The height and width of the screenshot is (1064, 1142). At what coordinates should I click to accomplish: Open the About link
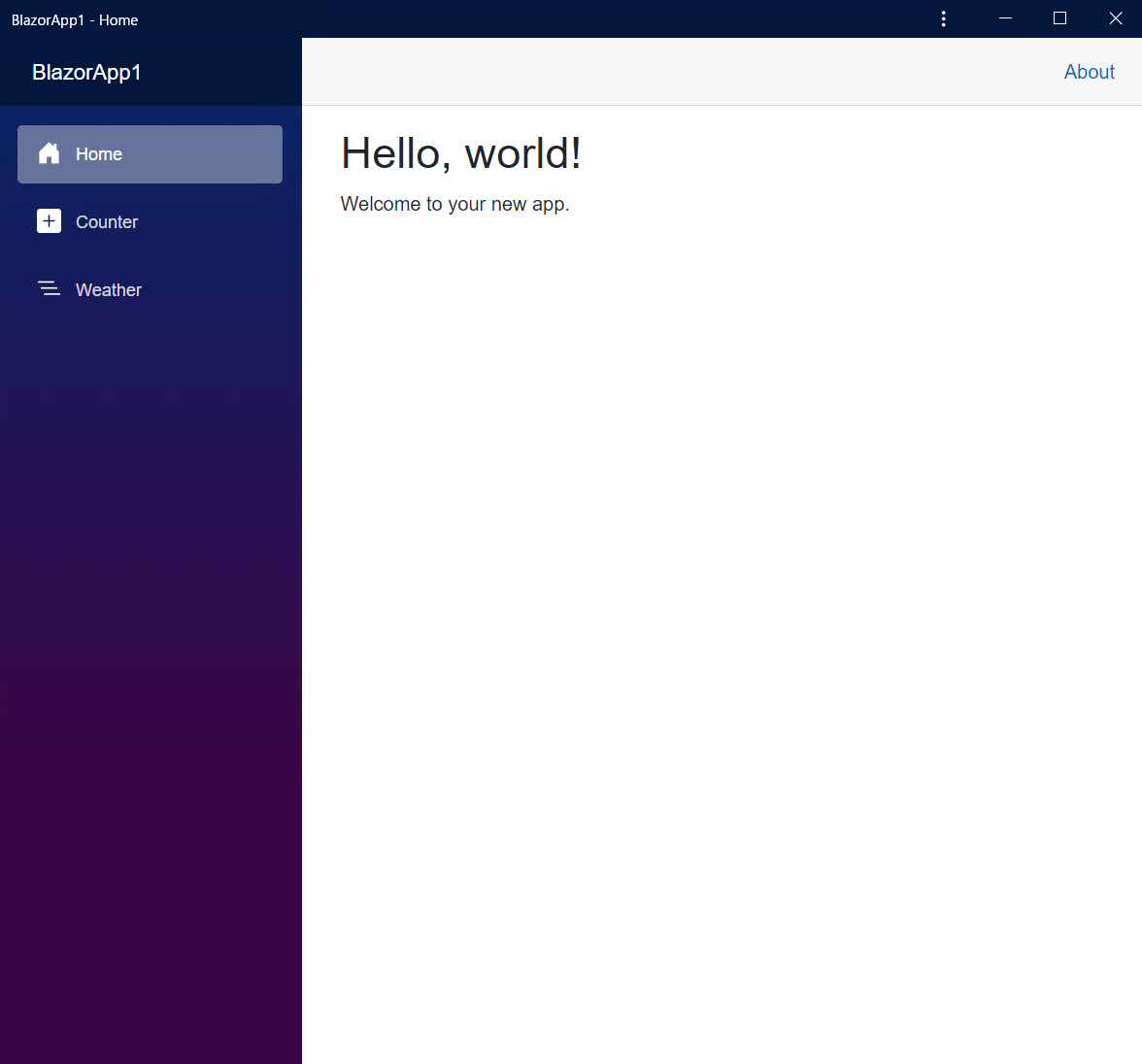coord(1089,72)
